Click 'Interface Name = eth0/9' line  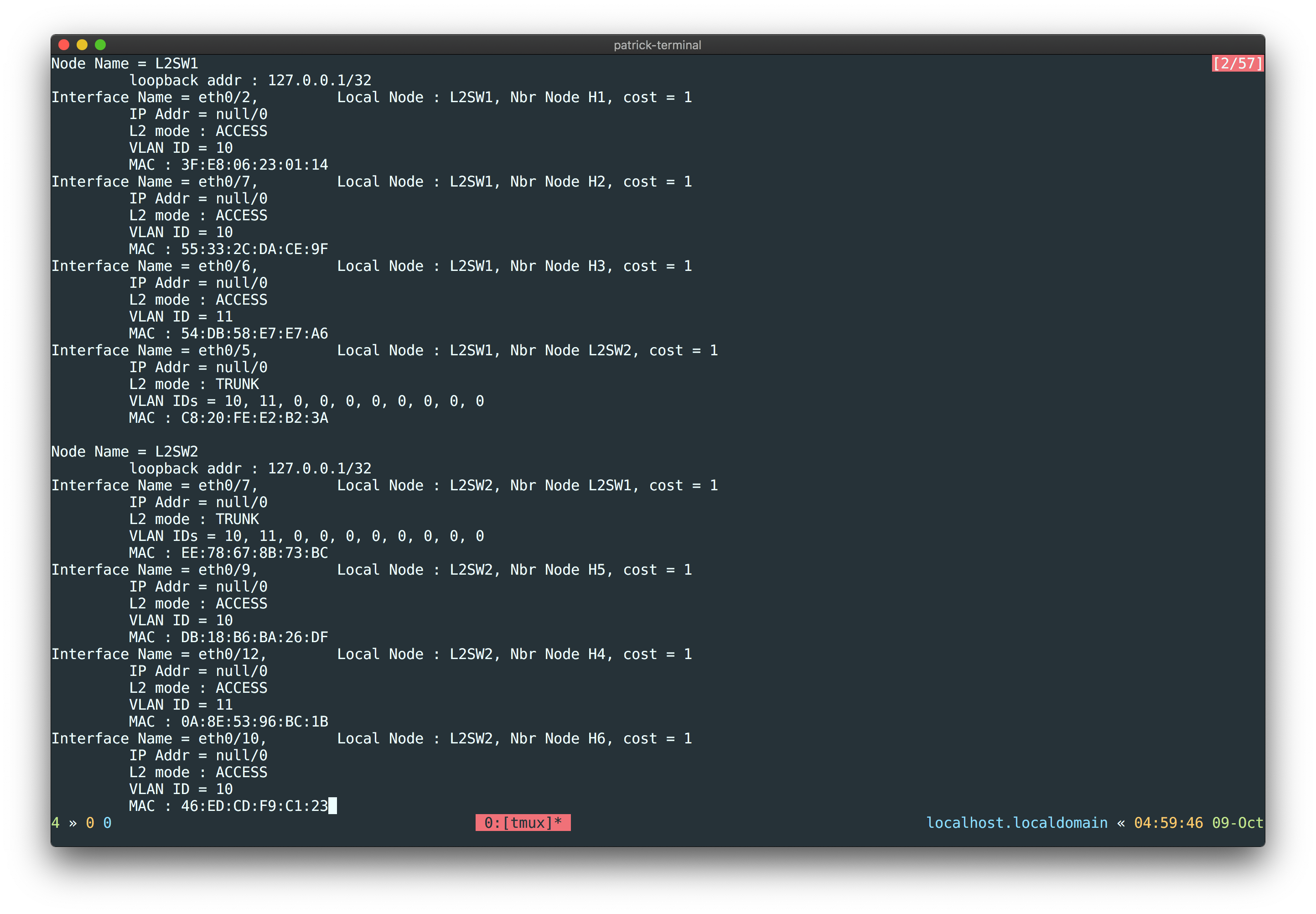pos(155,570)
